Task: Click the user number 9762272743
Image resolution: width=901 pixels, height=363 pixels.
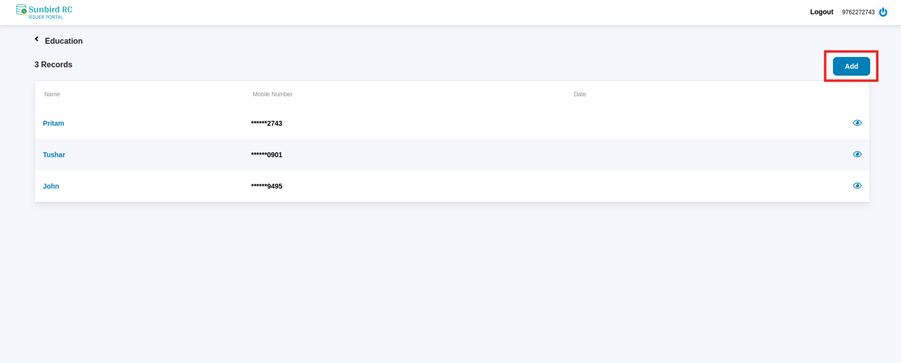Action: [x=857, y=12]
